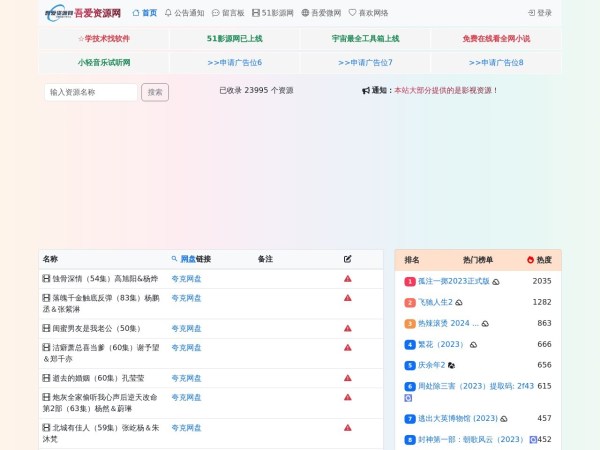
Task: Open the 51影源网 nav link
Action: [273, 13]
